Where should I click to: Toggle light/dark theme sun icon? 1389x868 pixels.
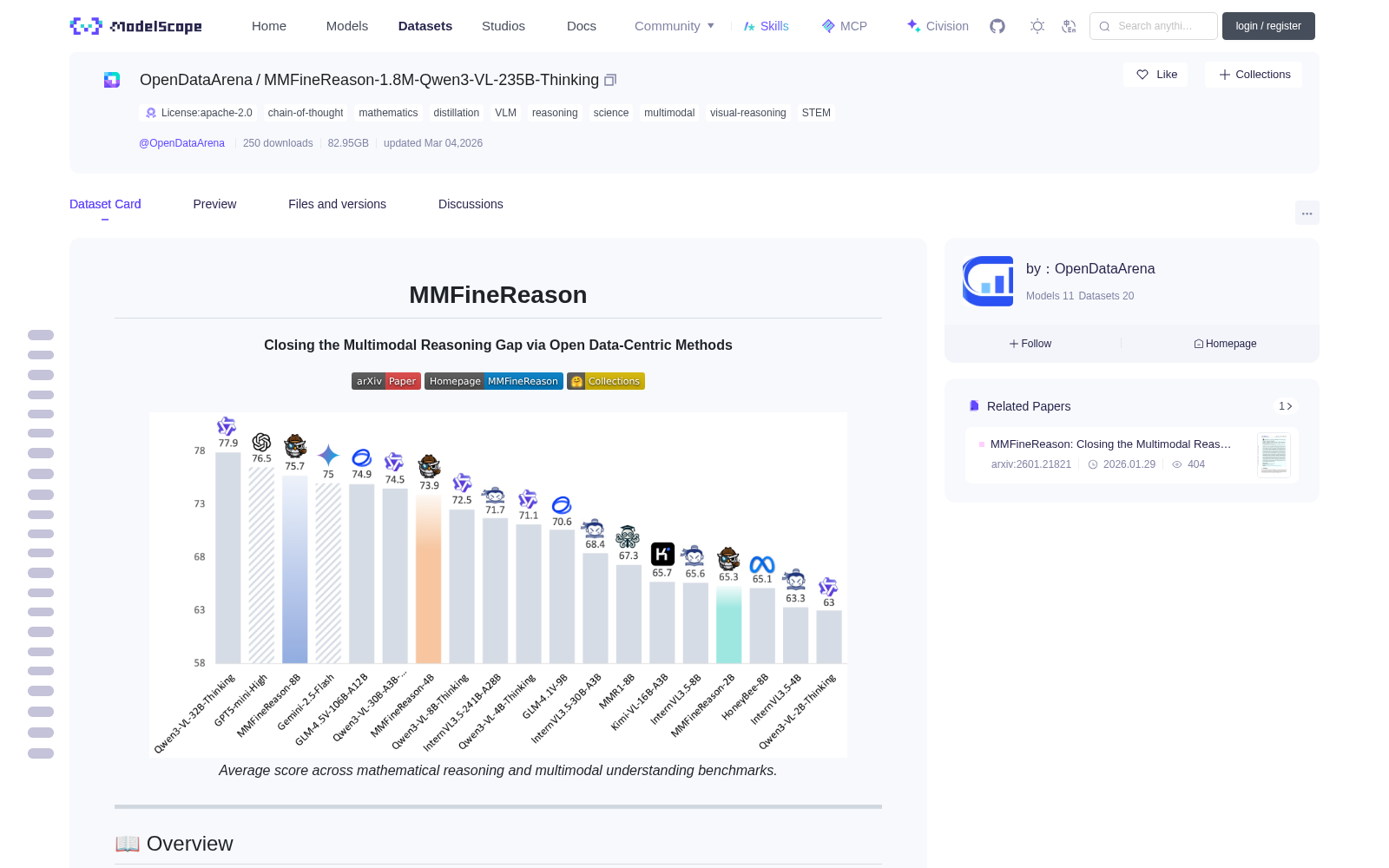pyautogui.click(x=1037, y=26)
